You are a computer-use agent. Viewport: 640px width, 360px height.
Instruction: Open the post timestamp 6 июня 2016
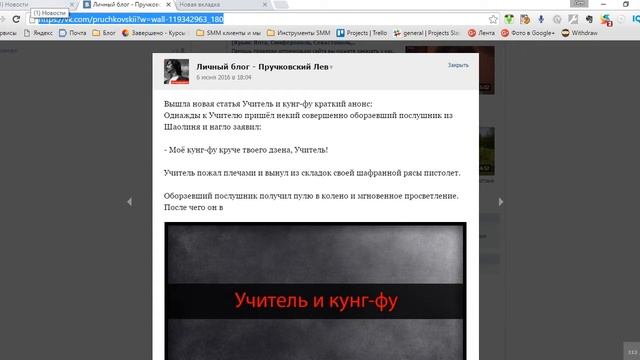coord(224,78)
